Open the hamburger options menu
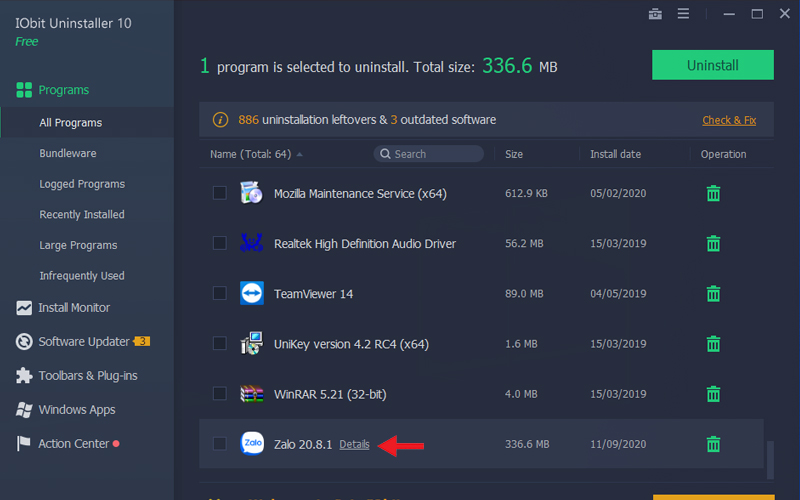 (683, 14)
